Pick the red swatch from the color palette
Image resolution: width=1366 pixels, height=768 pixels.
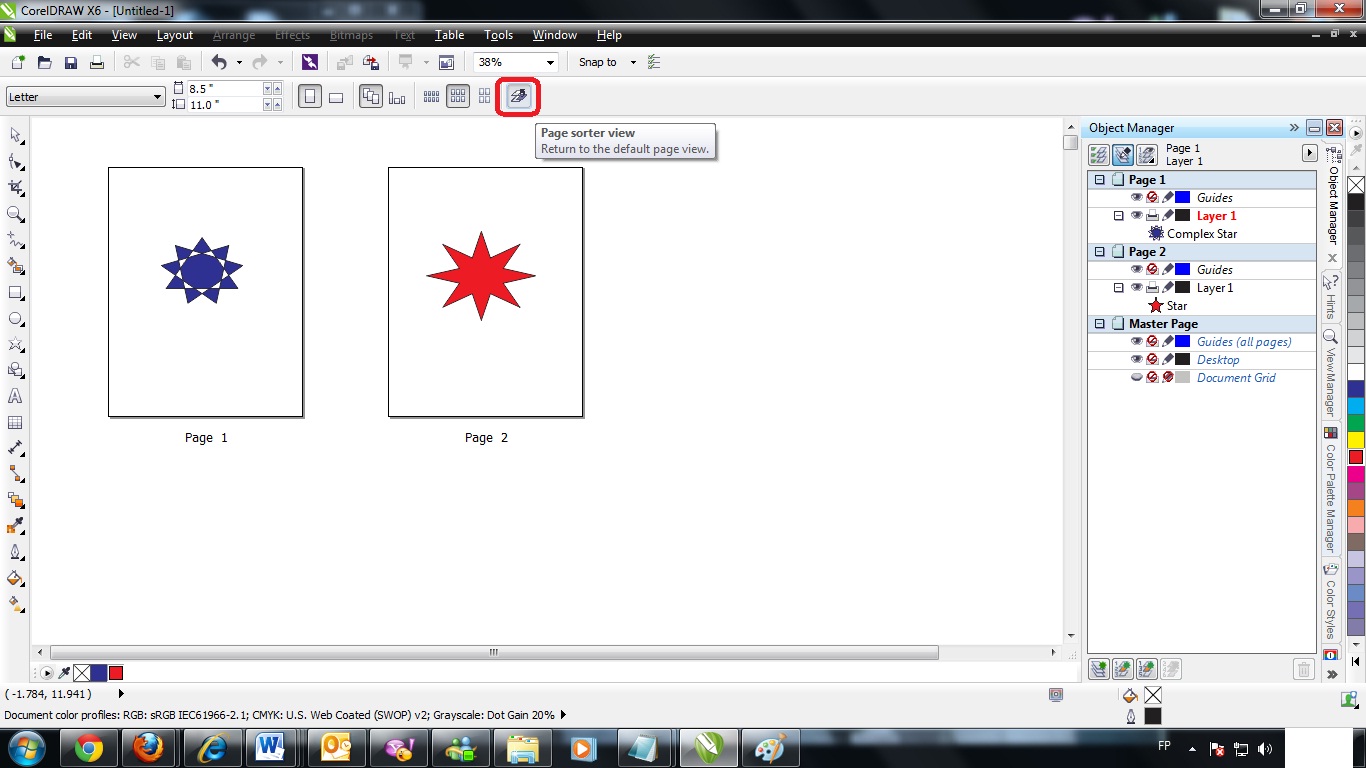click(x=1354, y=457)
